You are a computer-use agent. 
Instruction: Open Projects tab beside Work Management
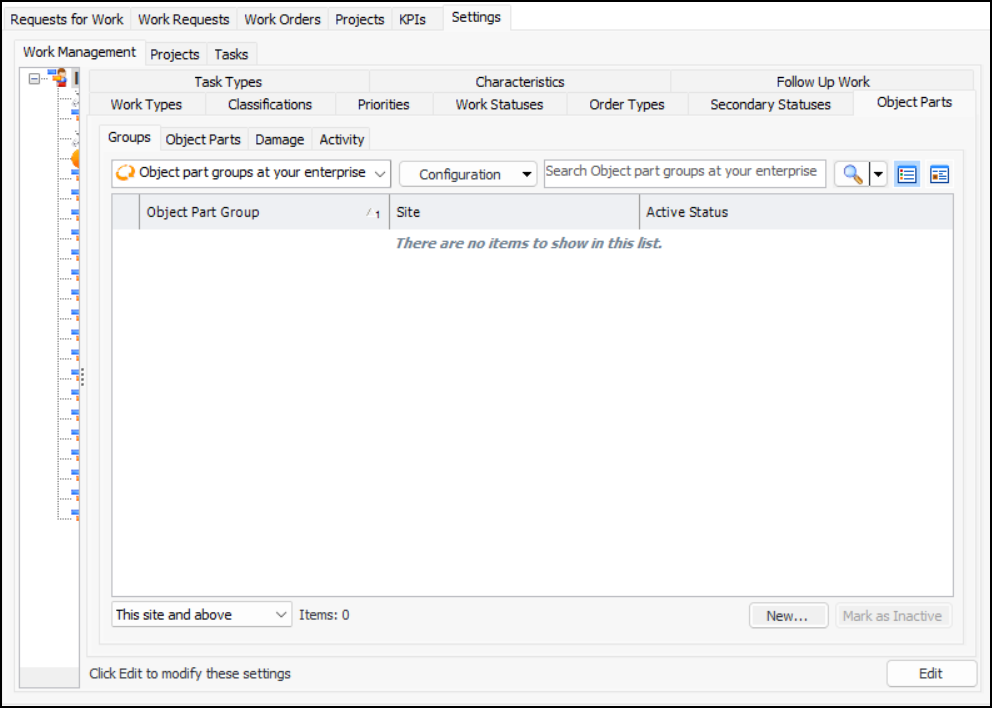pyautogui.click(x=175, y=54)
